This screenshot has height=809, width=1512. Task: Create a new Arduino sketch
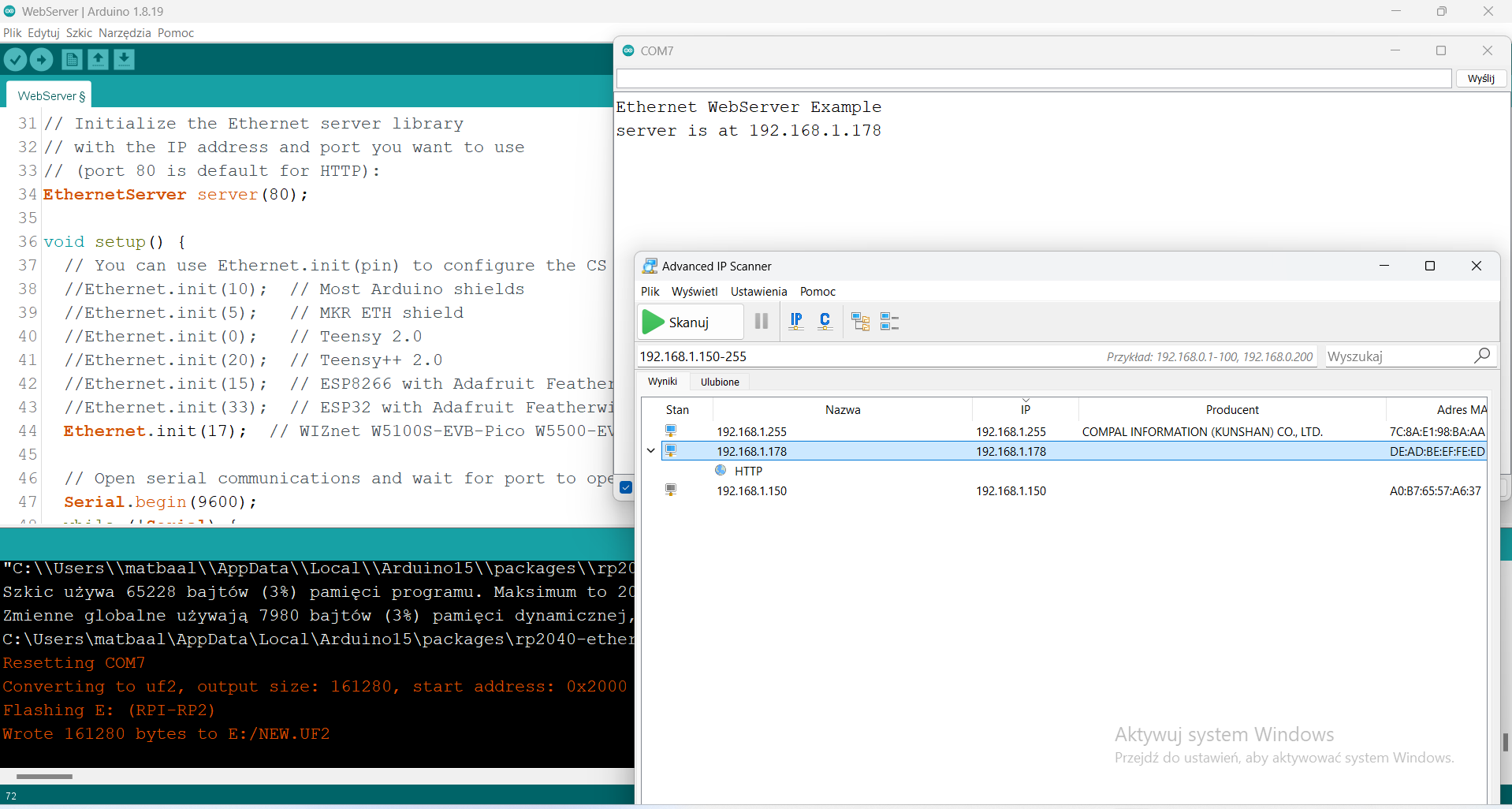pyautogui.click(x=72, y=59)
